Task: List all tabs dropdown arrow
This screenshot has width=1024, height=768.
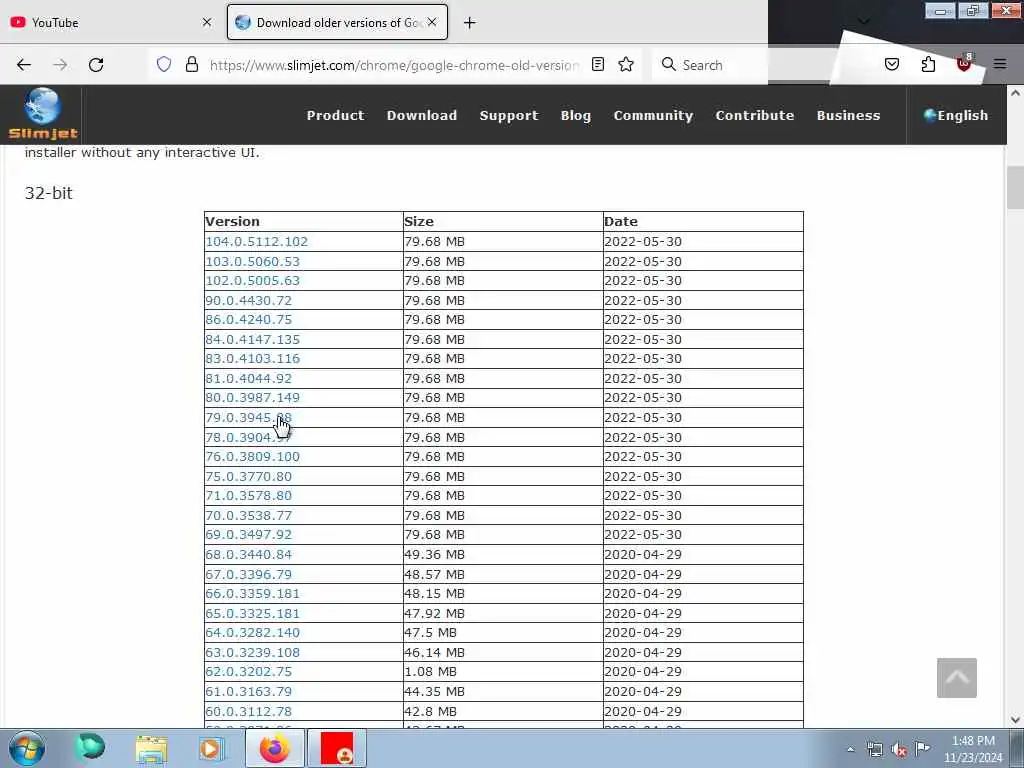Action: point(863,22)
